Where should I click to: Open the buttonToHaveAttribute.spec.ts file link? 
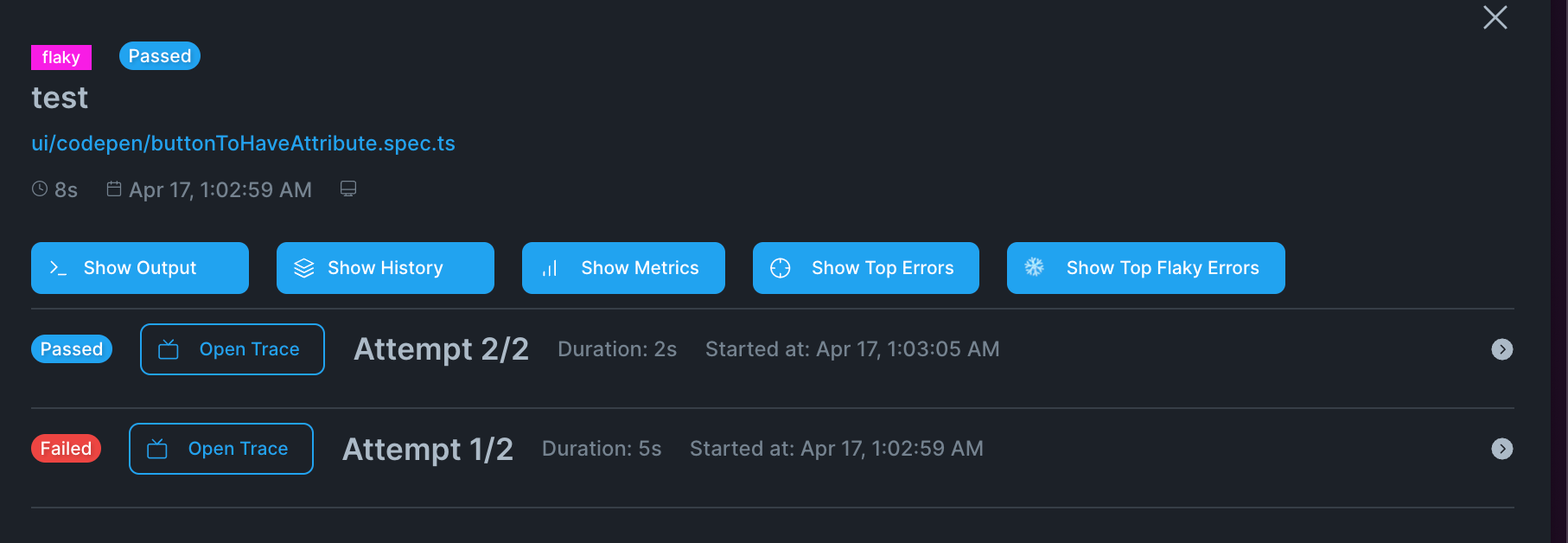click(x=243, y=144)
